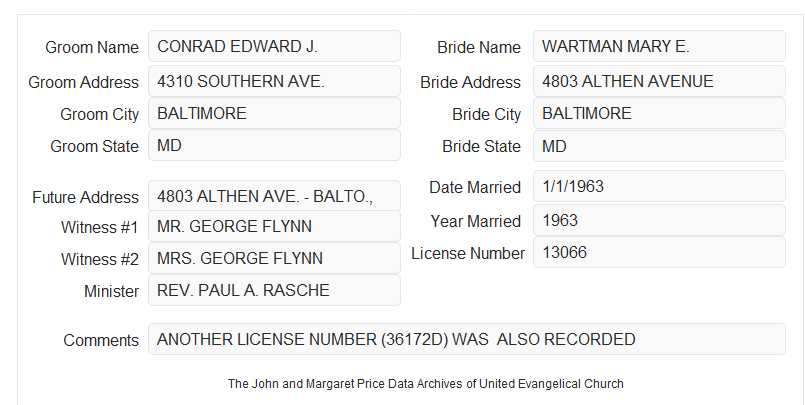This screenshot has width=805, height=405.
Task: Focus the Bride City field
Action: (659, 113)
